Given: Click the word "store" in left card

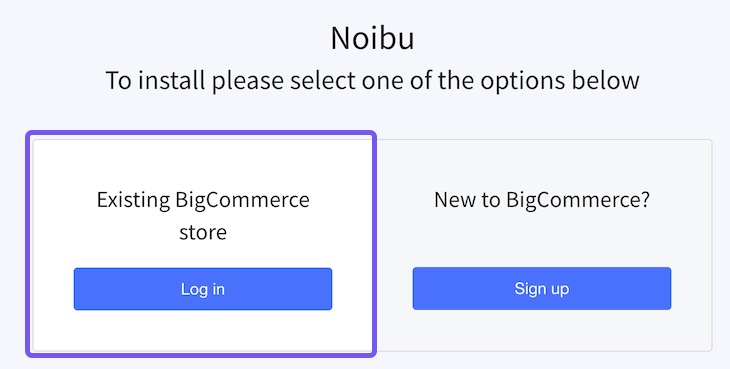Looking at the screenshot, I should pos(203,232).
